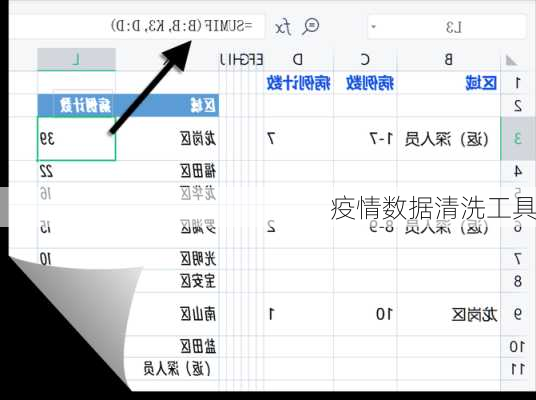The height and width of the screenshot is (400, 536).
Task: Select highlighted row header 3
Action: click(x=518, y=138)
